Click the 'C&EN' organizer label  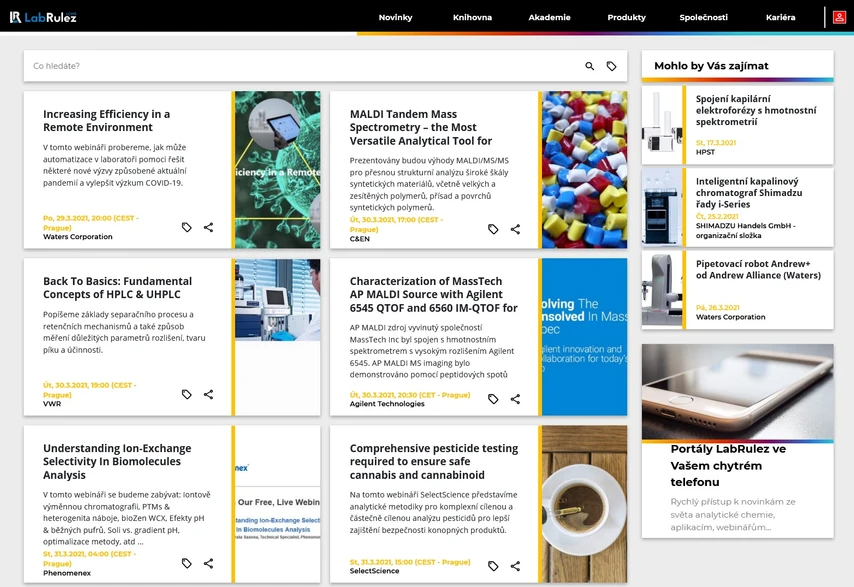click(x=359, y=239)
